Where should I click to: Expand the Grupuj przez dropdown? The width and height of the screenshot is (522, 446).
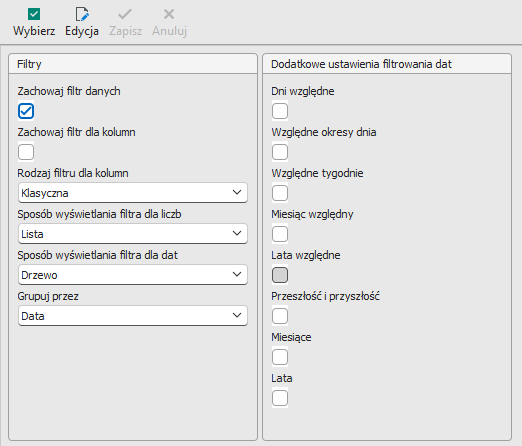[x=133, y=316]
